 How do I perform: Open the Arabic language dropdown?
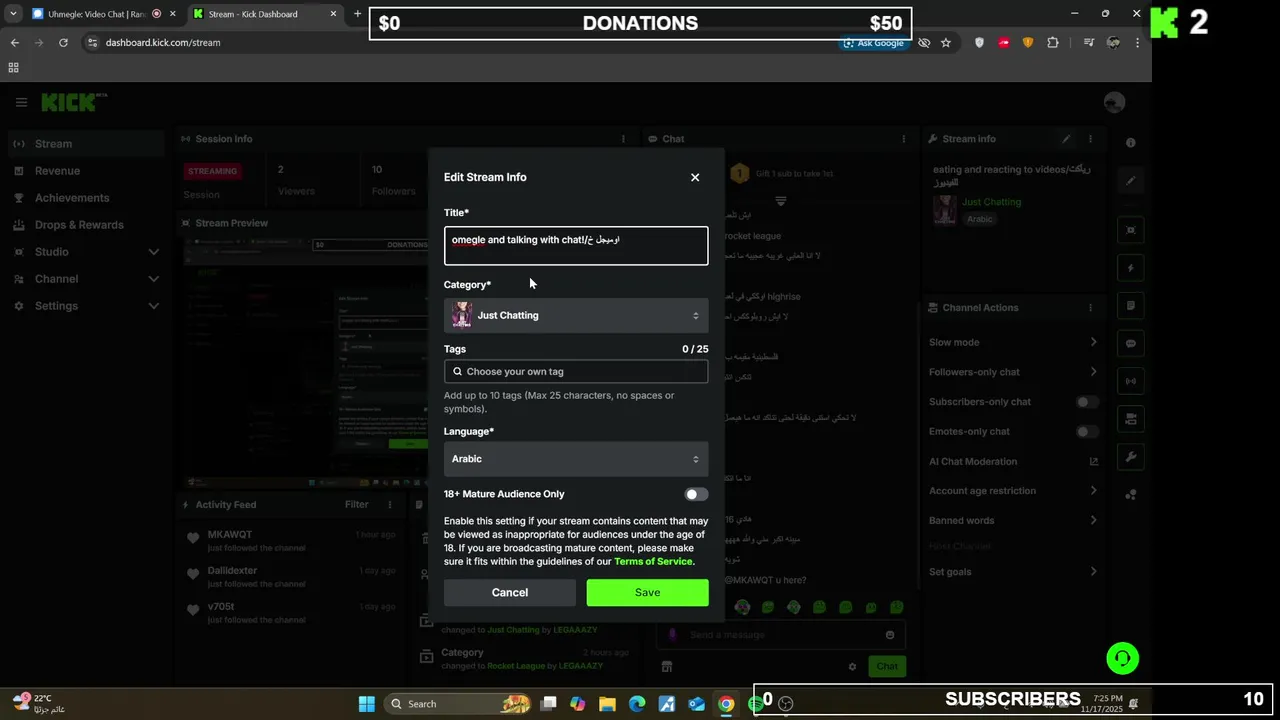[576, 459]
